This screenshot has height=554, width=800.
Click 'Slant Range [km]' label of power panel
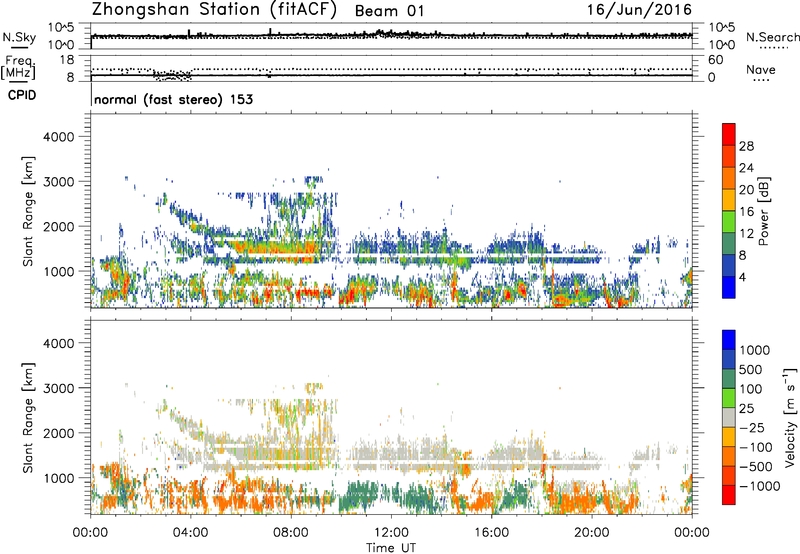tap(28, 212)
